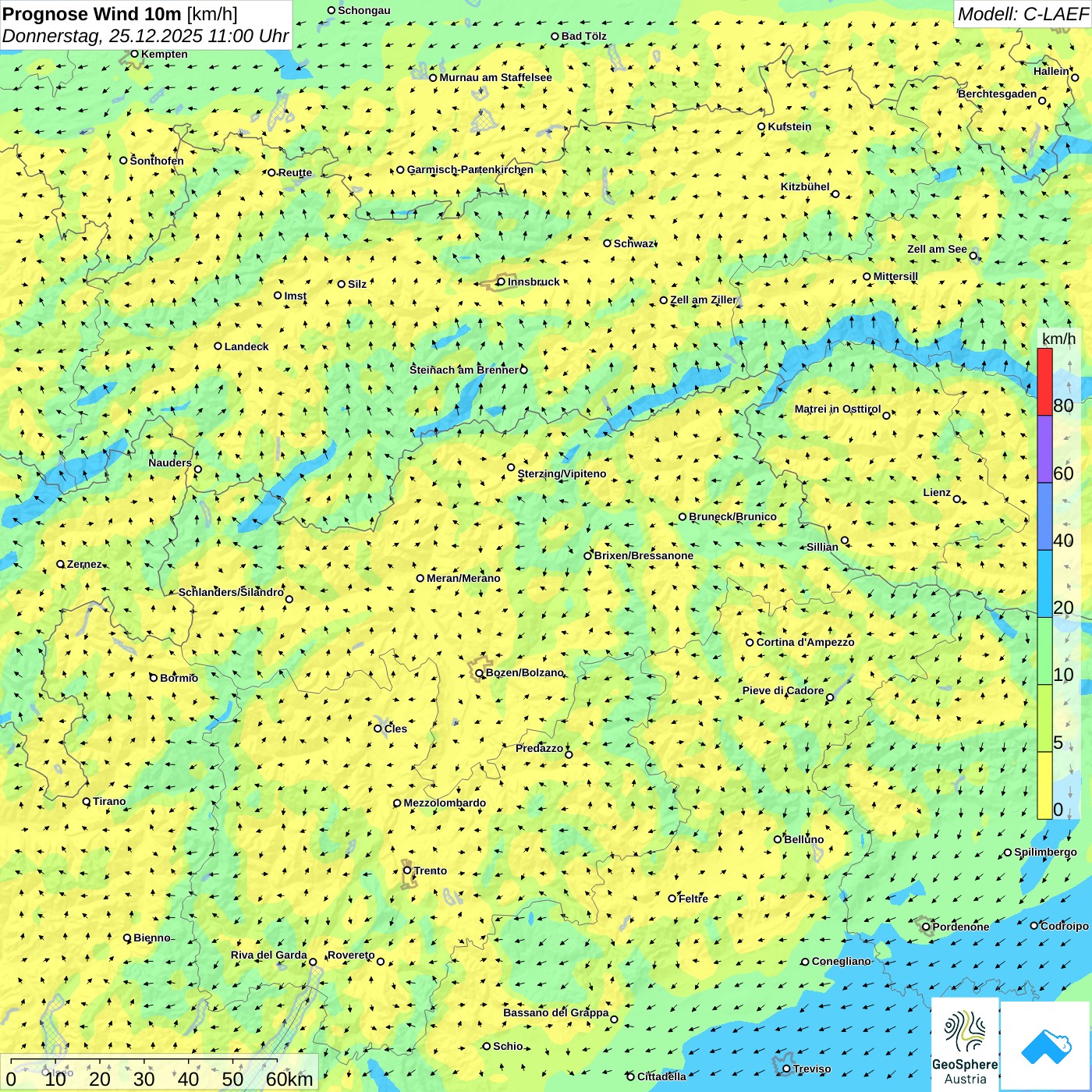Click the Berchtesgaden label
1092x1092 pixels.
[998, 94]
